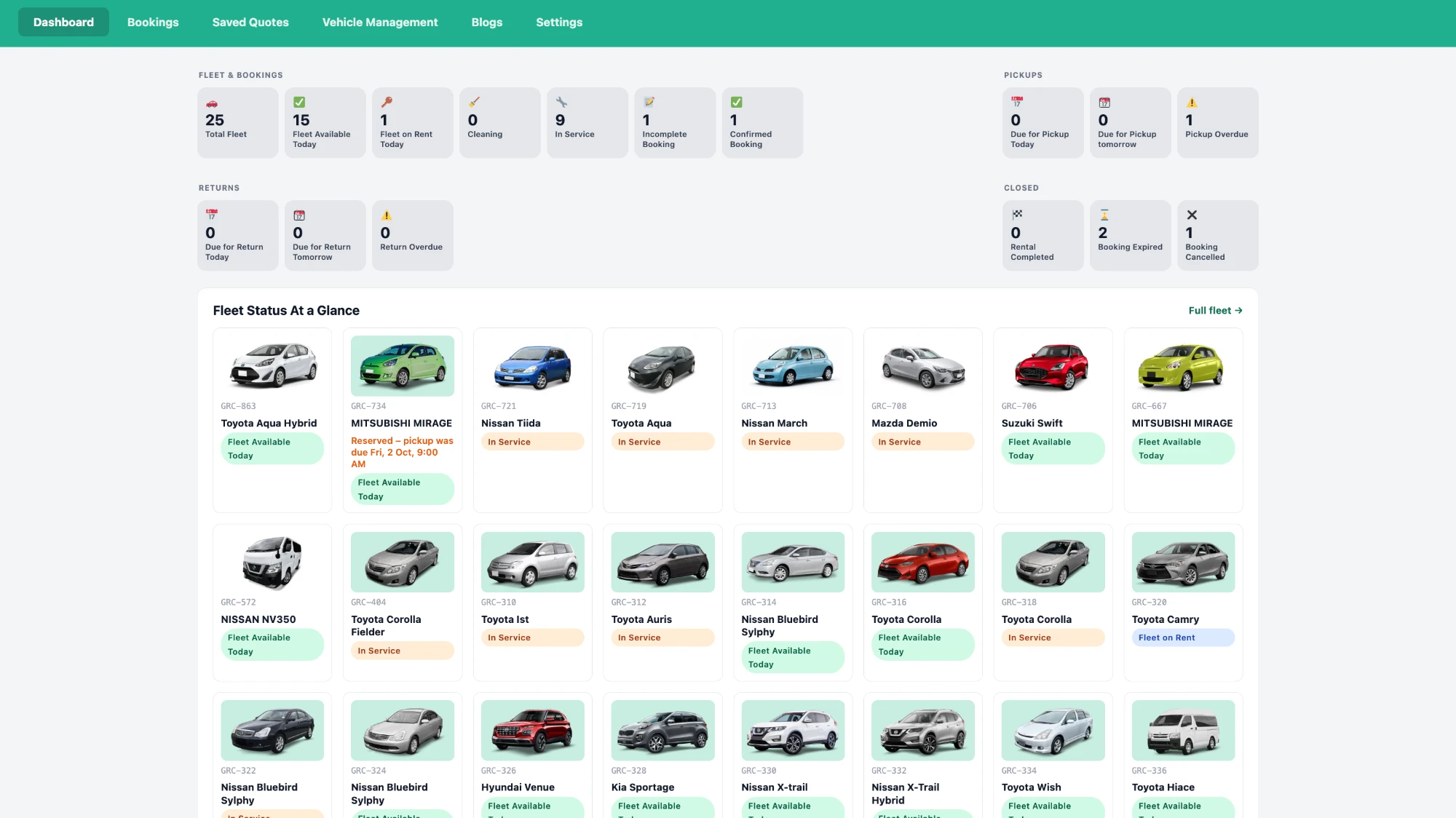Click Mazda Demio vehicle title

pos(904,424)
